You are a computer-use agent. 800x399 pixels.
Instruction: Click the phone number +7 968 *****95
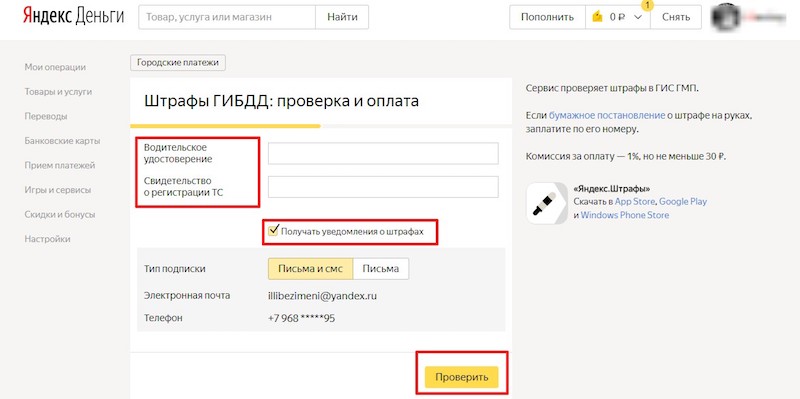coord(302,318)
